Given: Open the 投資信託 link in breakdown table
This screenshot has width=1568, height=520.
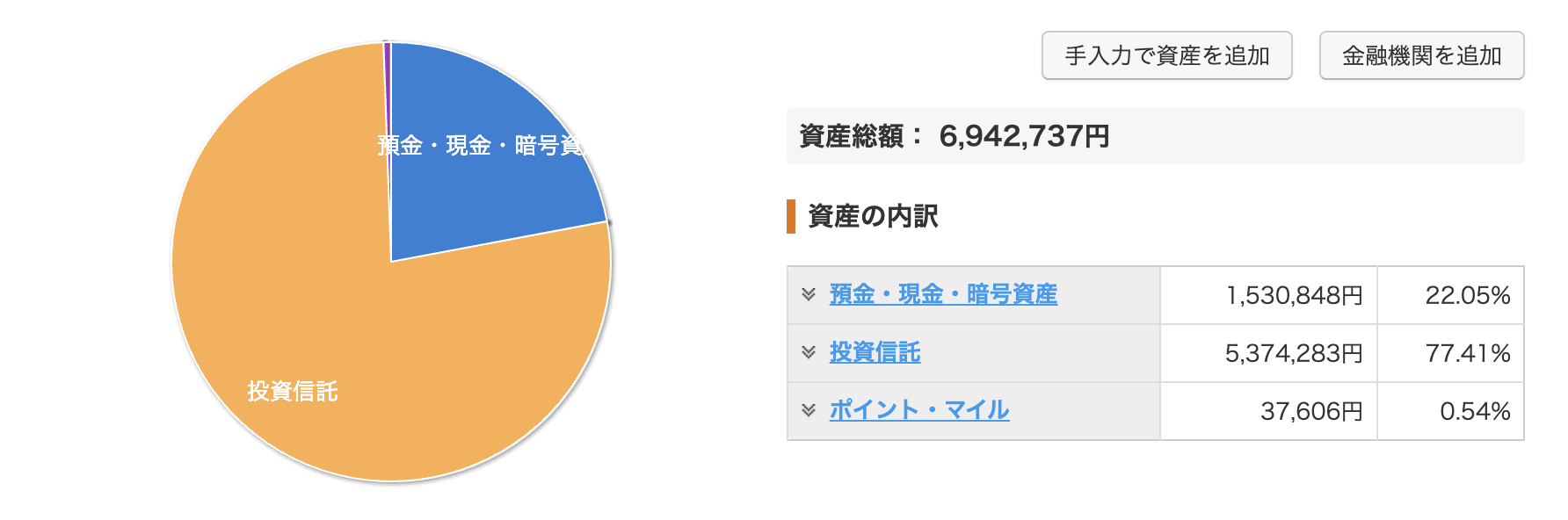Looking at the screenshot, I should pos(875,352).
